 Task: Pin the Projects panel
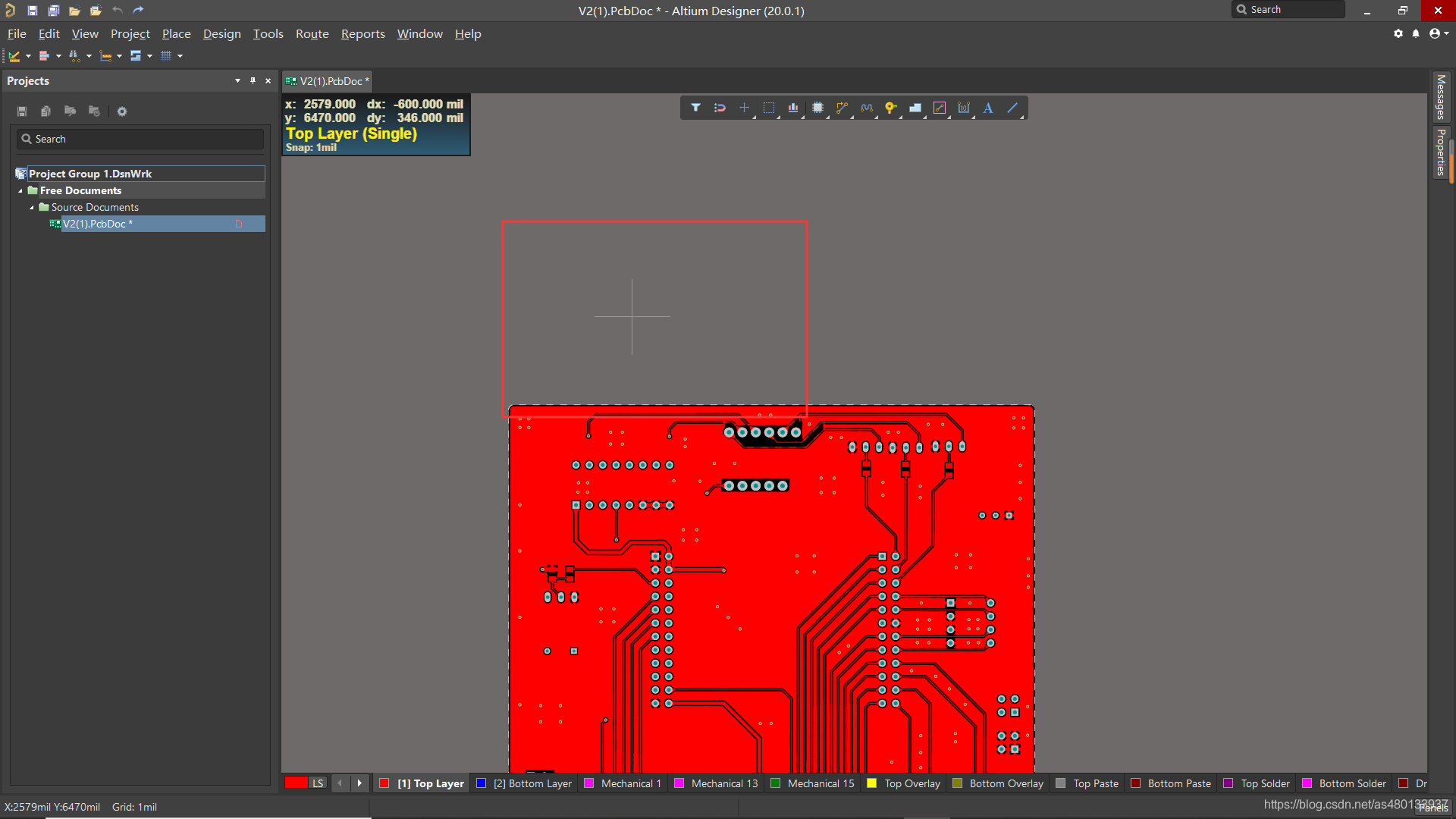tap(253, 80)
